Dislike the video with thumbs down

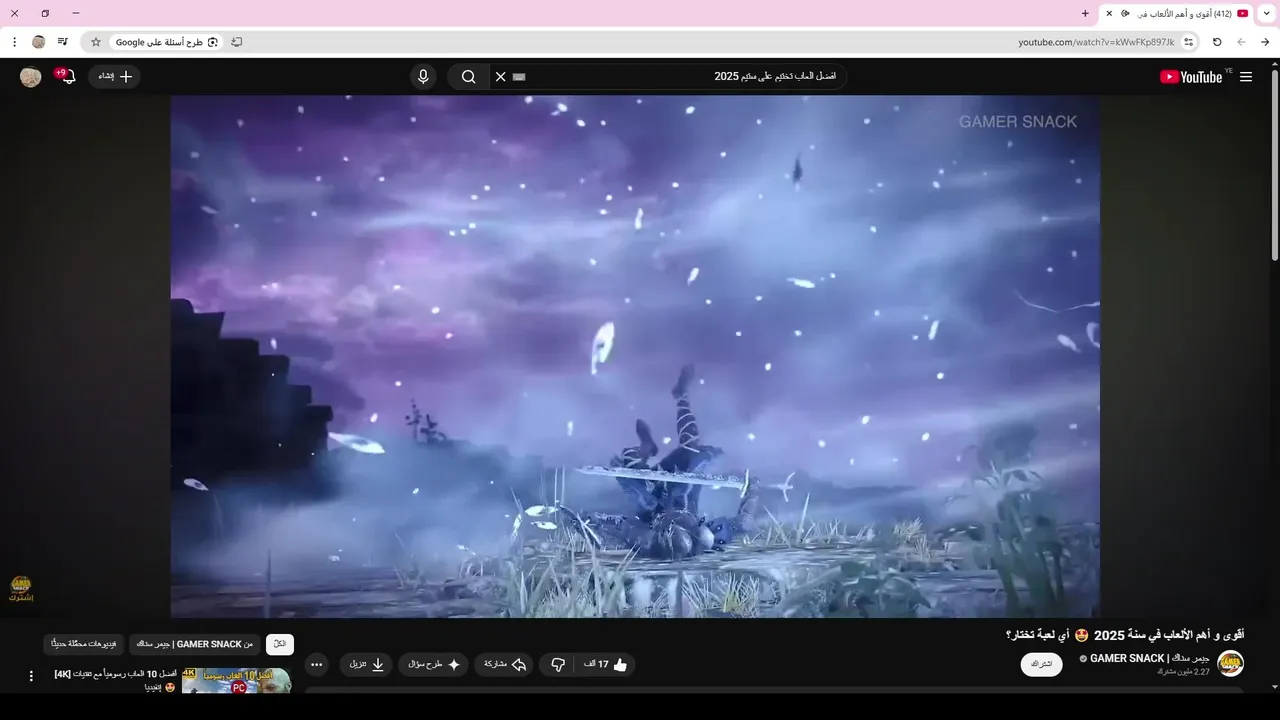pos(558,664)
